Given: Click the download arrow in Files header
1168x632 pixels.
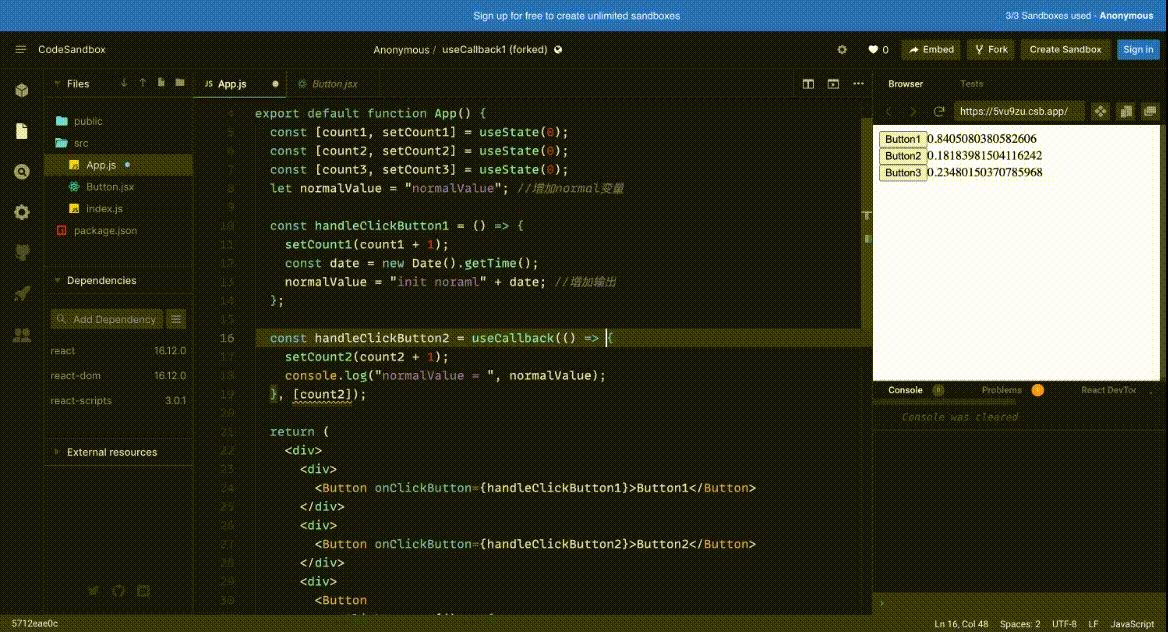Looking at the screenshot, I should click(x=124, y=83).
